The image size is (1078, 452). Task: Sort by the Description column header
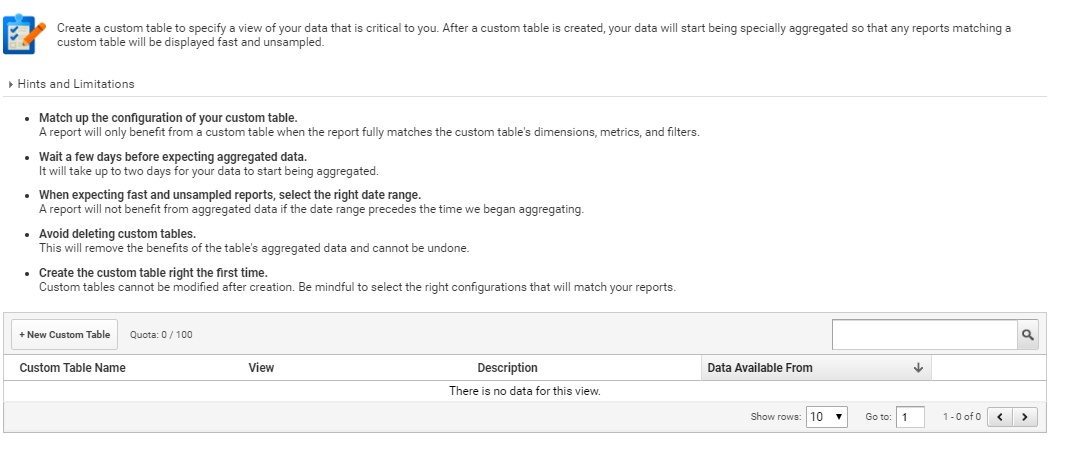[507, 368]
